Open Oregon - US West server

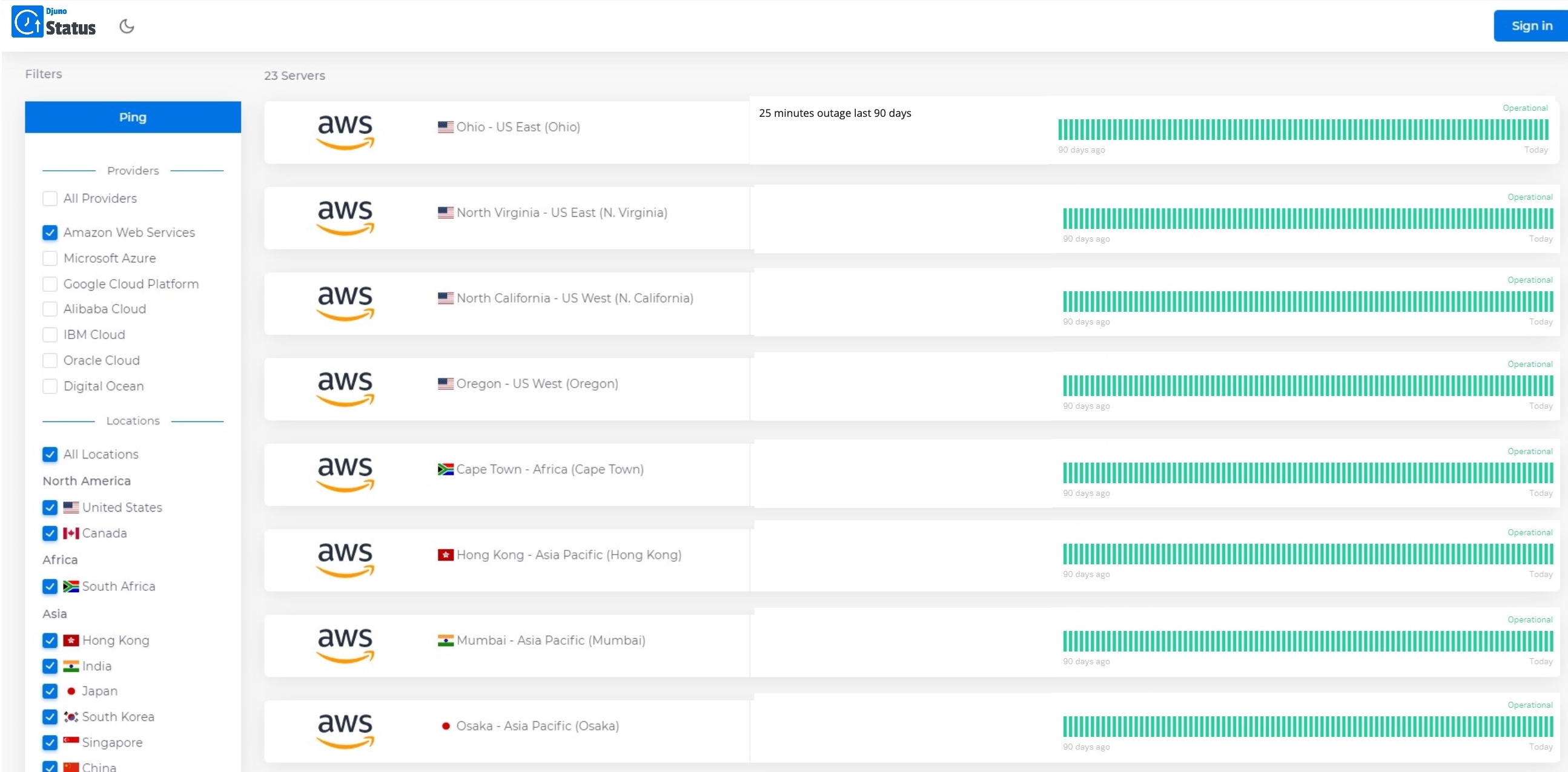click(x=537, y=384)
